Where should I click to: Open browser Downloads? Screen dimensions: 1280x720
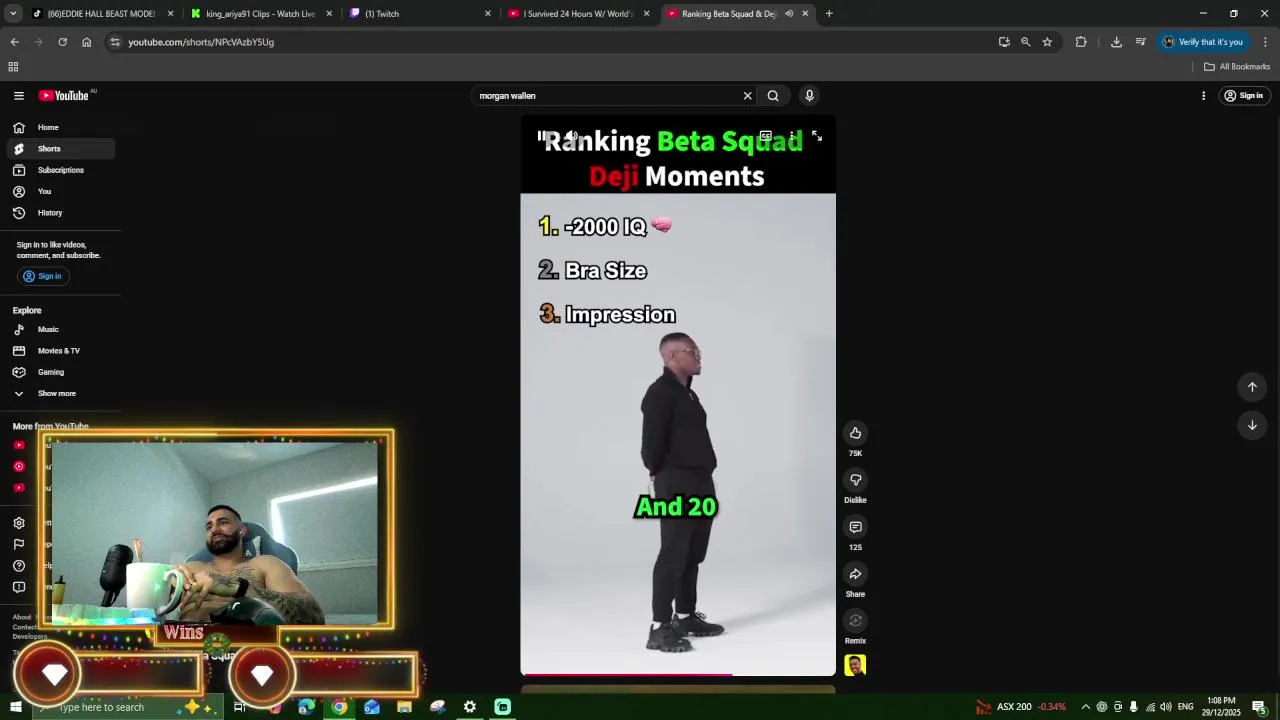1116,42
